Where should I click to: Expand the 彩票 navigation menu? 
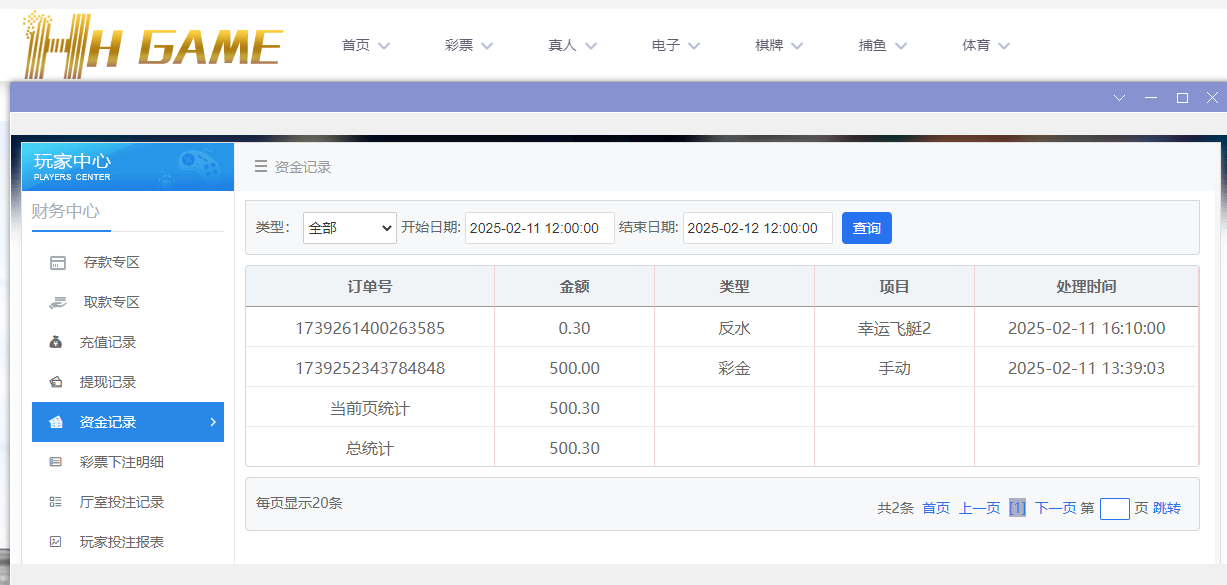(x=469, y=45)
